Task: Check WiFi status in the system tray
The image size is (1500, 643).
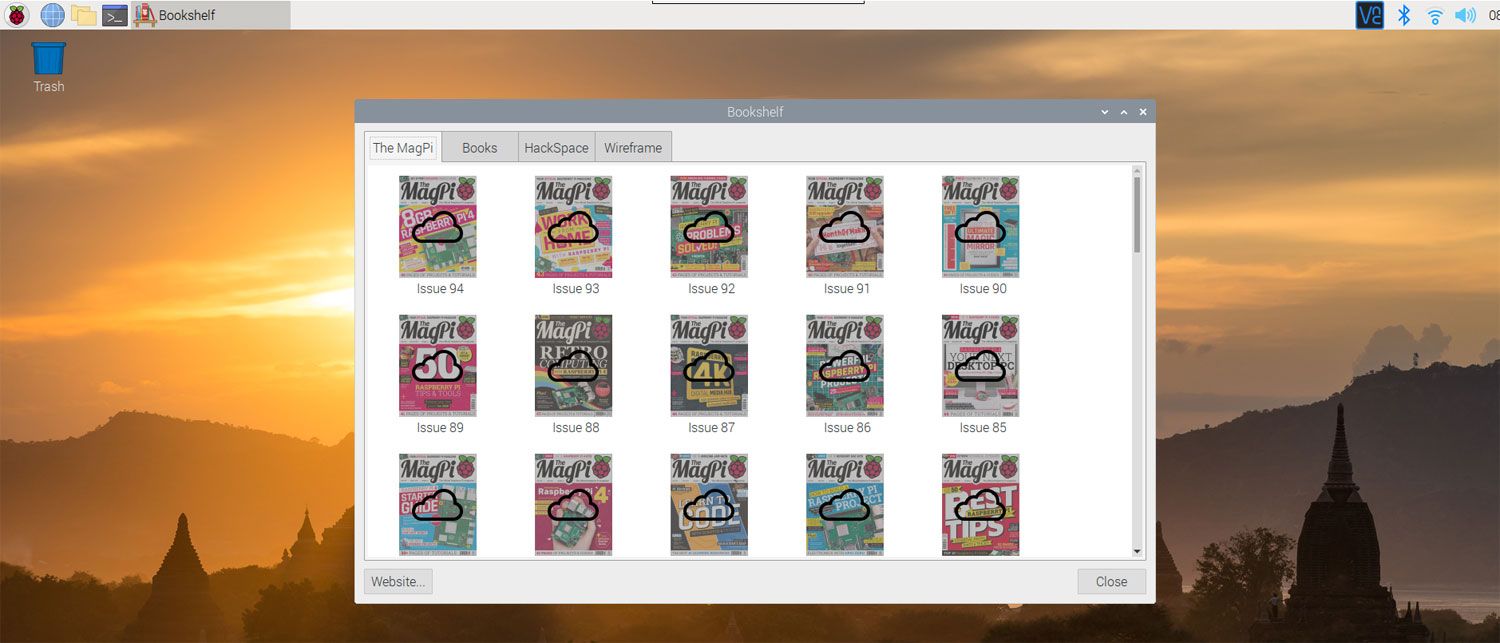Action: [1434, 15]
